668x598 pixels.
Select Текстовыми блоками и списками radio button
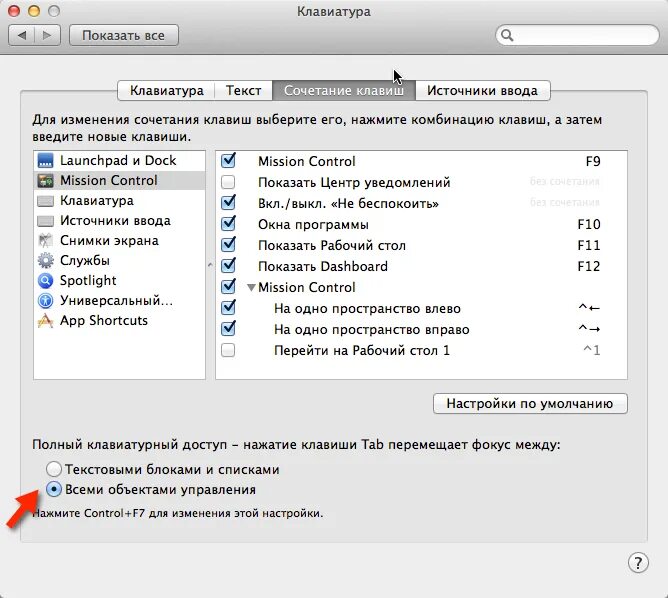54,469
